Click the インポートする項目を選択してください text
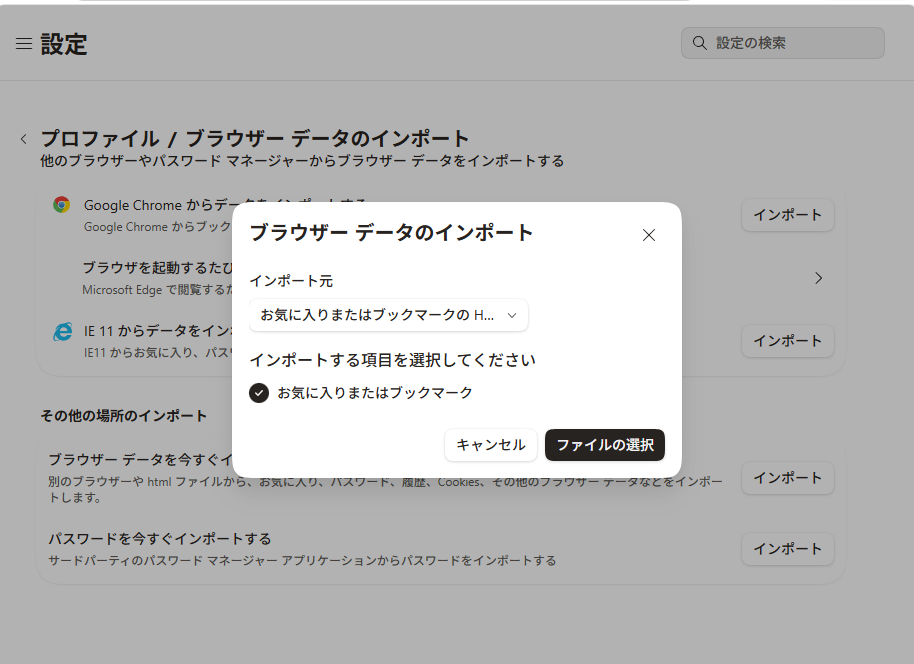Screen dimensions: 914x664 tap(392, 360)
